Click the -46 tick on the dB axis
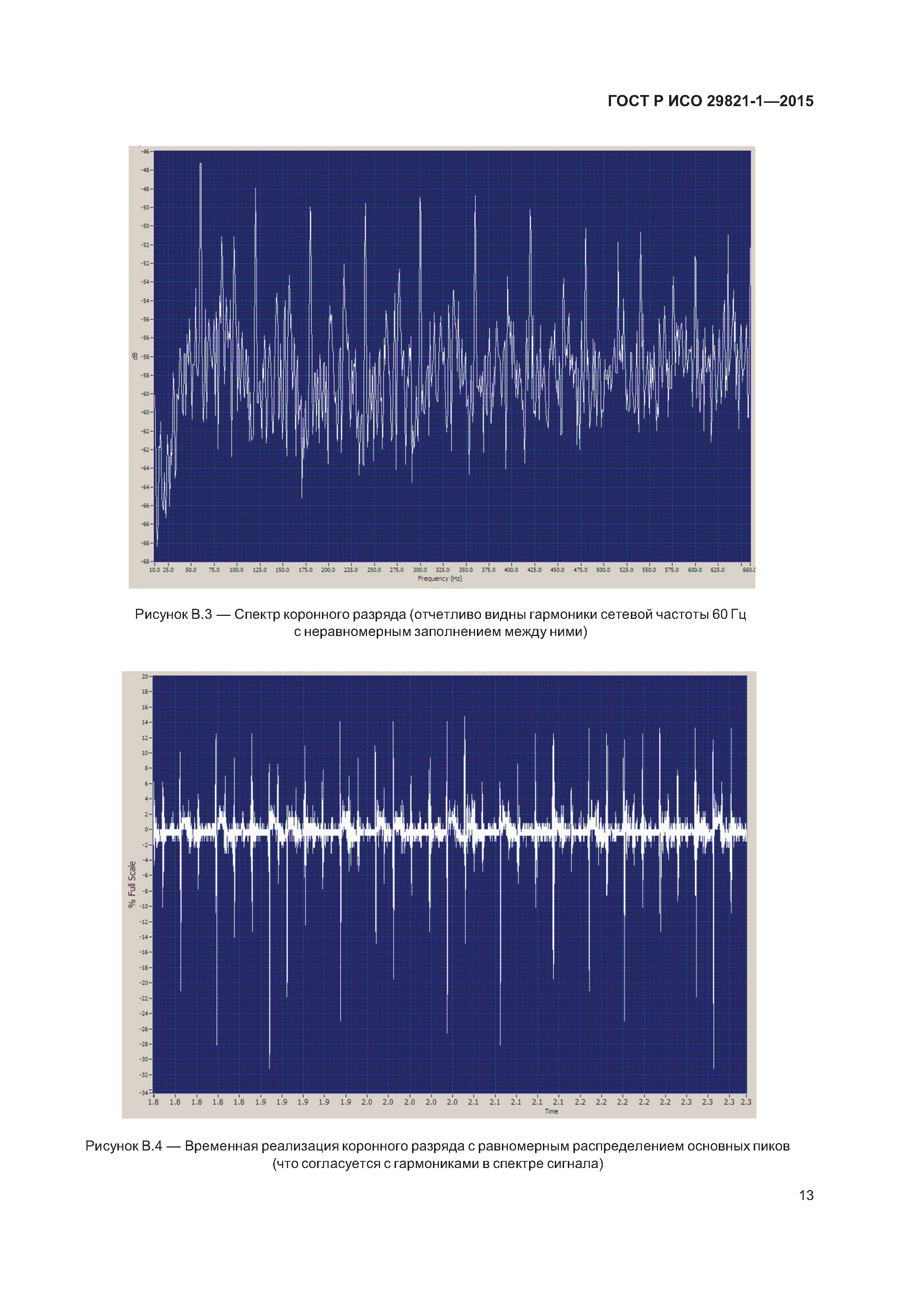 pyautogui.click(x=145, y=151)
